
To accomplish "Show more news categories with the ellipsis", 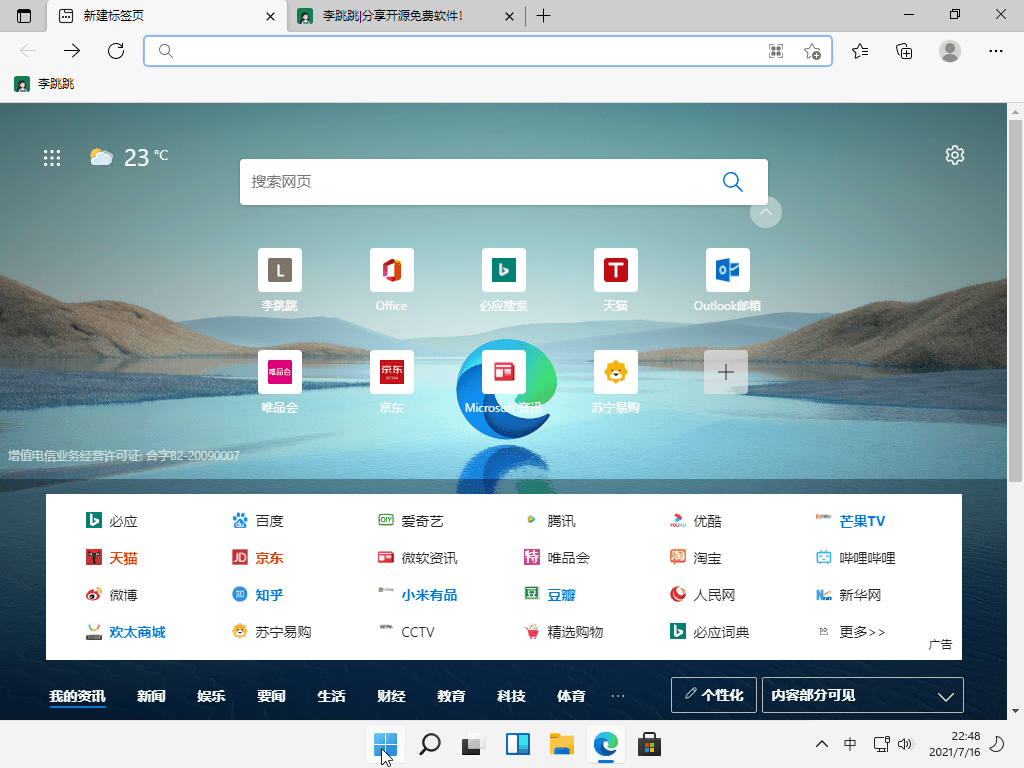I will tap(618, 696).
